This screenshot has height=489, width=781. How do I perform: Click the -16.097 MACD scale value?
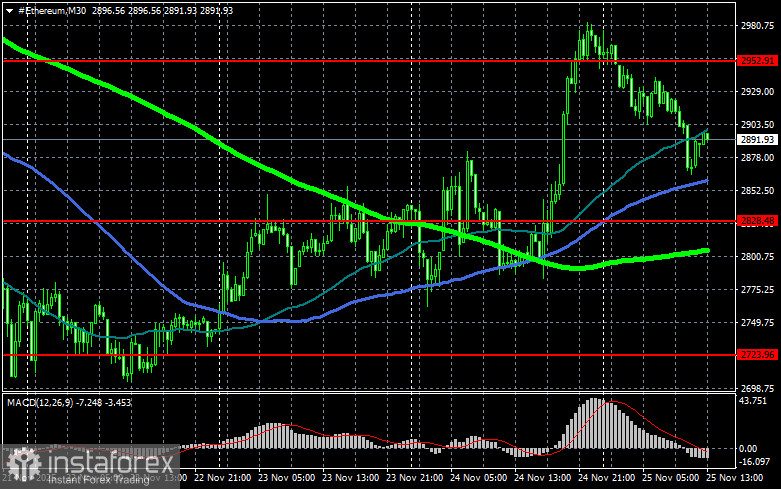755,462
